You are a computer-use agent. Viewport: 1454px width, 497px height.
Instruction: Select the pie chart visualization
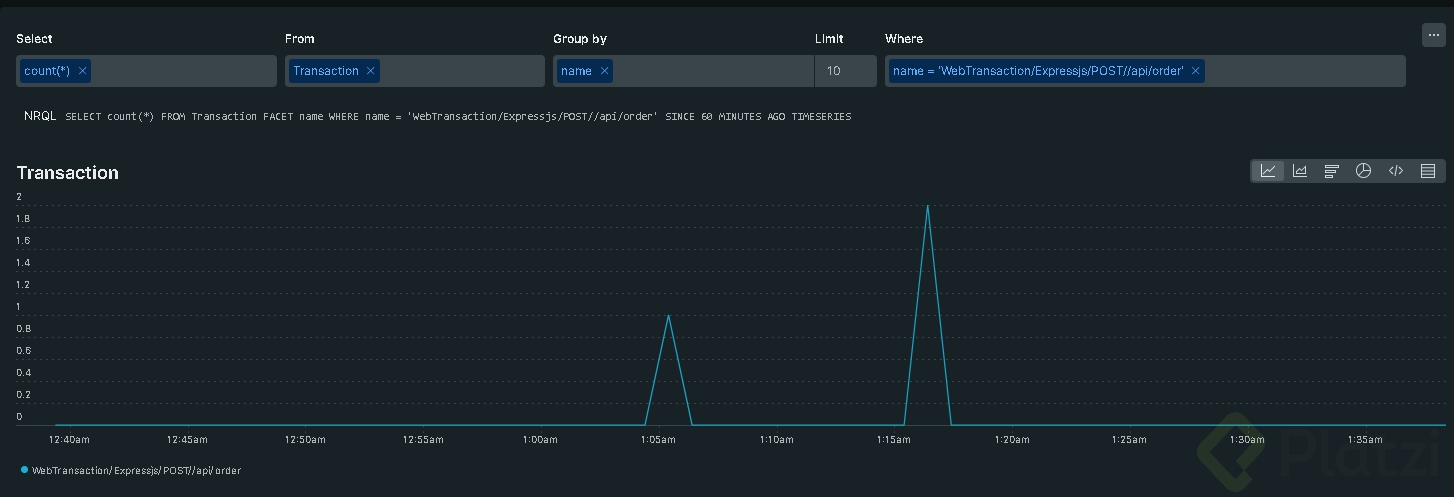[1363, 171]
